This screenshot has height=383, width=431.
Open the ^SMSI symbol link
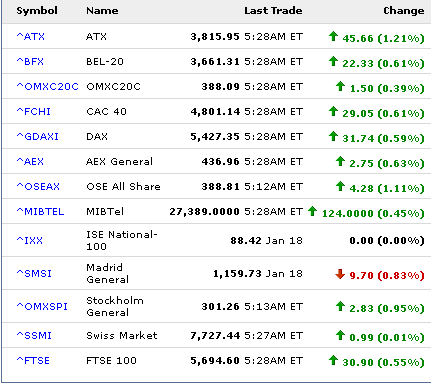click(x=34, y=273)
